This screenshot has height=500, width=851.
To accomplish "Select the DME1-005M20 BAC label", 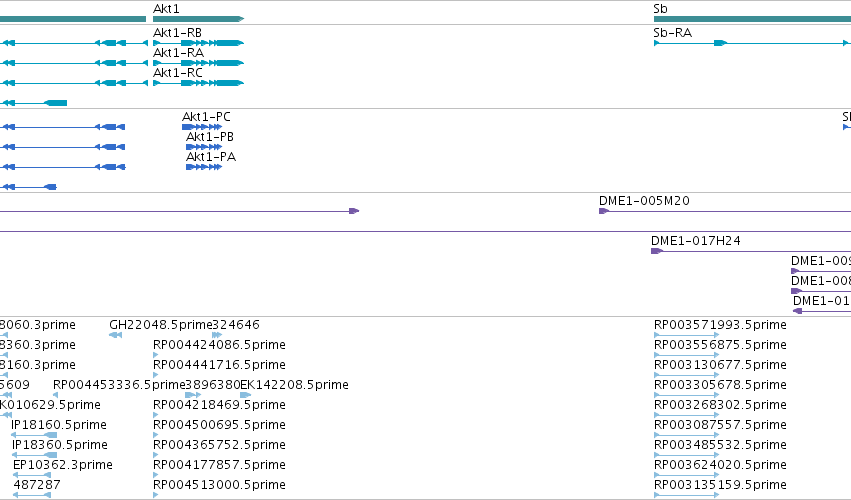I will (x=644, y=201).
